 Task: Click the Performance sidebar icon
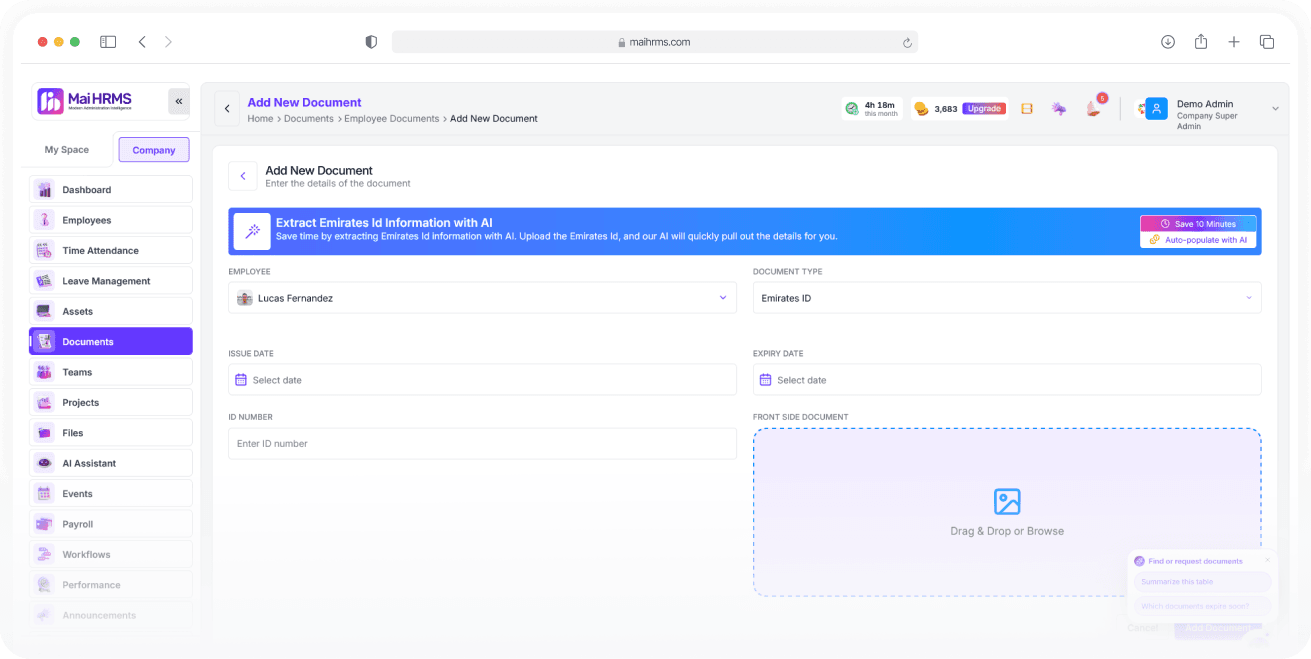[44, 585]
